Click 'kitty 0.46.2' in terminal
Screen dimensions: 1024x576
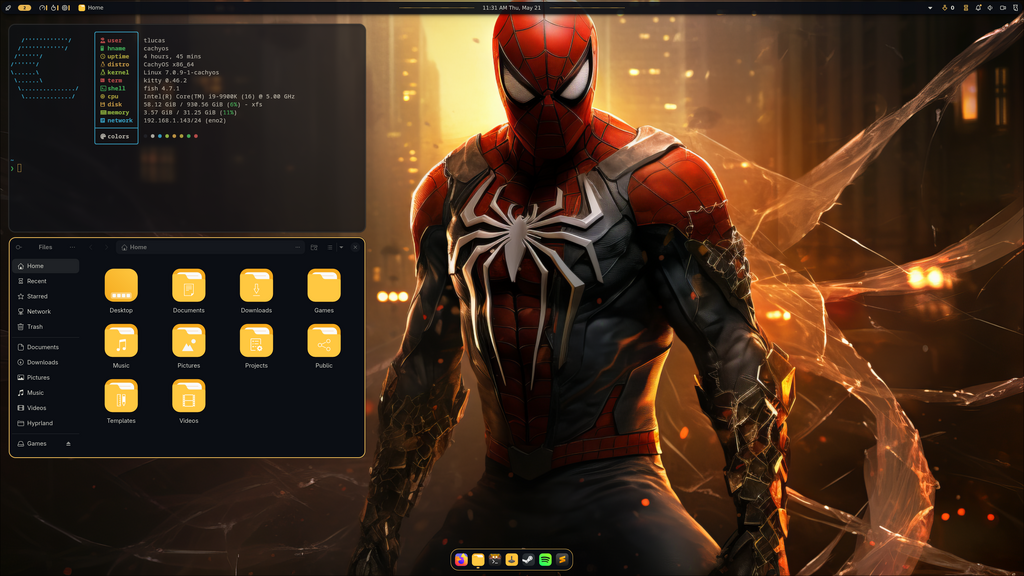point(165,80)
